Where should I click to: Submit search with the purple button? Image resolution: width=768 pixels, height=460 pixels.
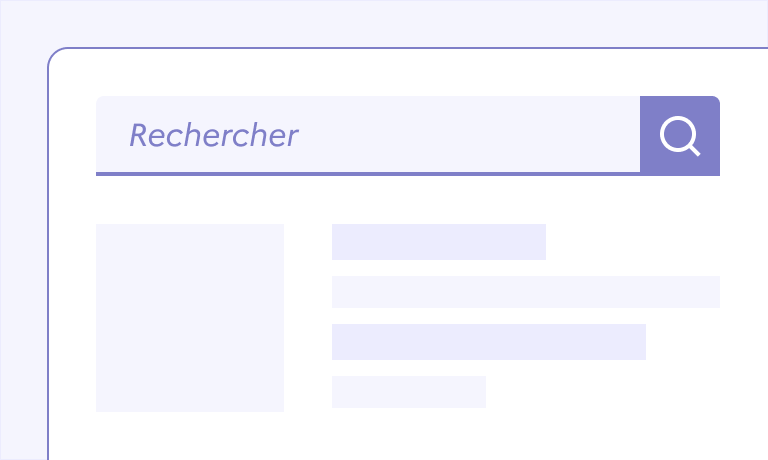coord(680,136)
